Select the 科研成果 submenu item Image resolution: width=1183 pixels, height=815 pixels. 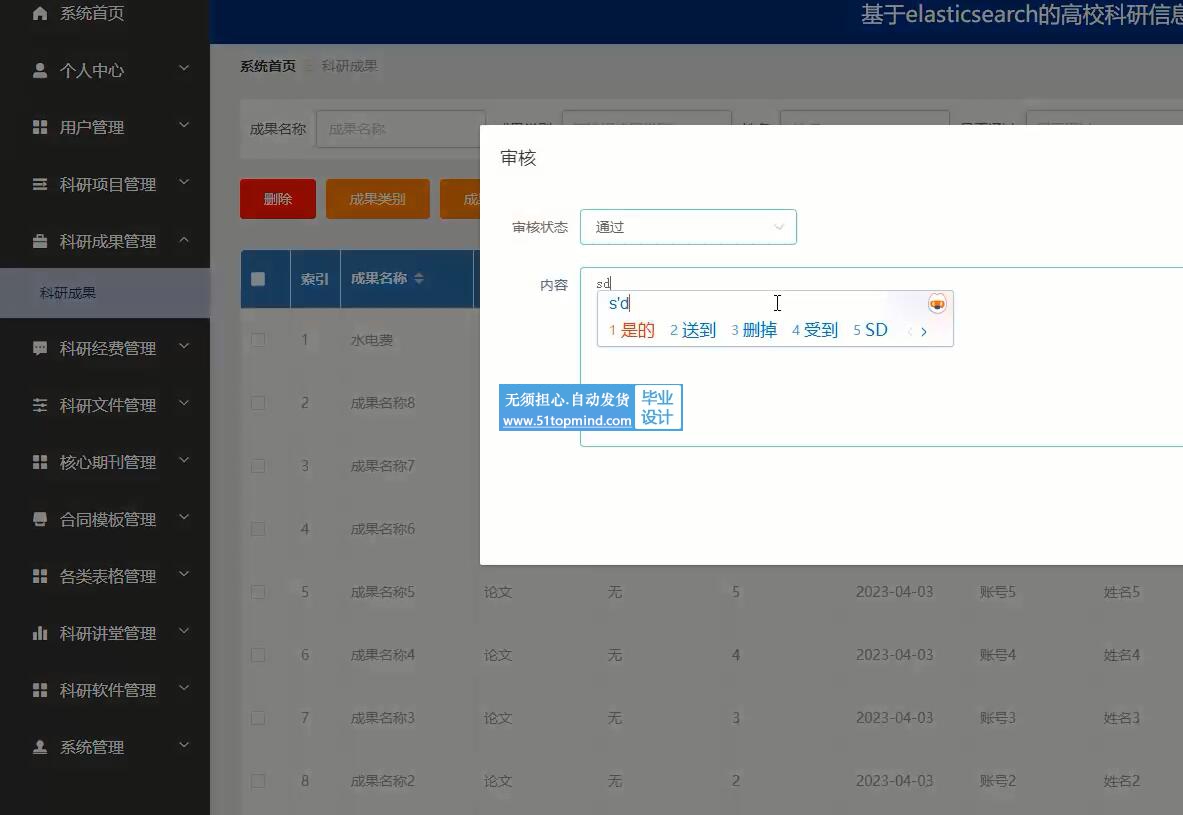point(105,293)
